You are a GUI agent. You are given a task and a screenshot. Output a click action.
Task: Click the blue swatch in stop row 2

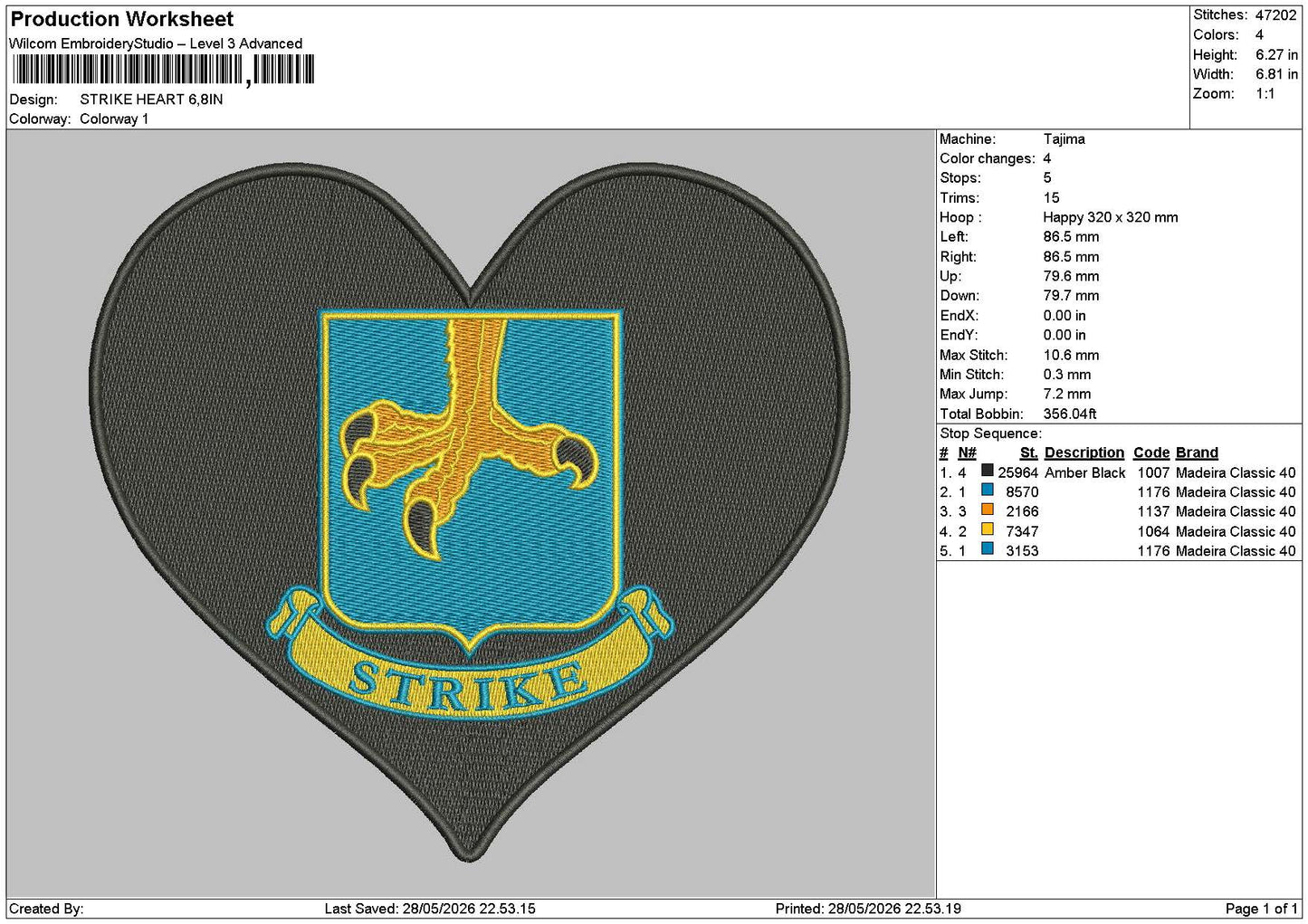[988, 491]
